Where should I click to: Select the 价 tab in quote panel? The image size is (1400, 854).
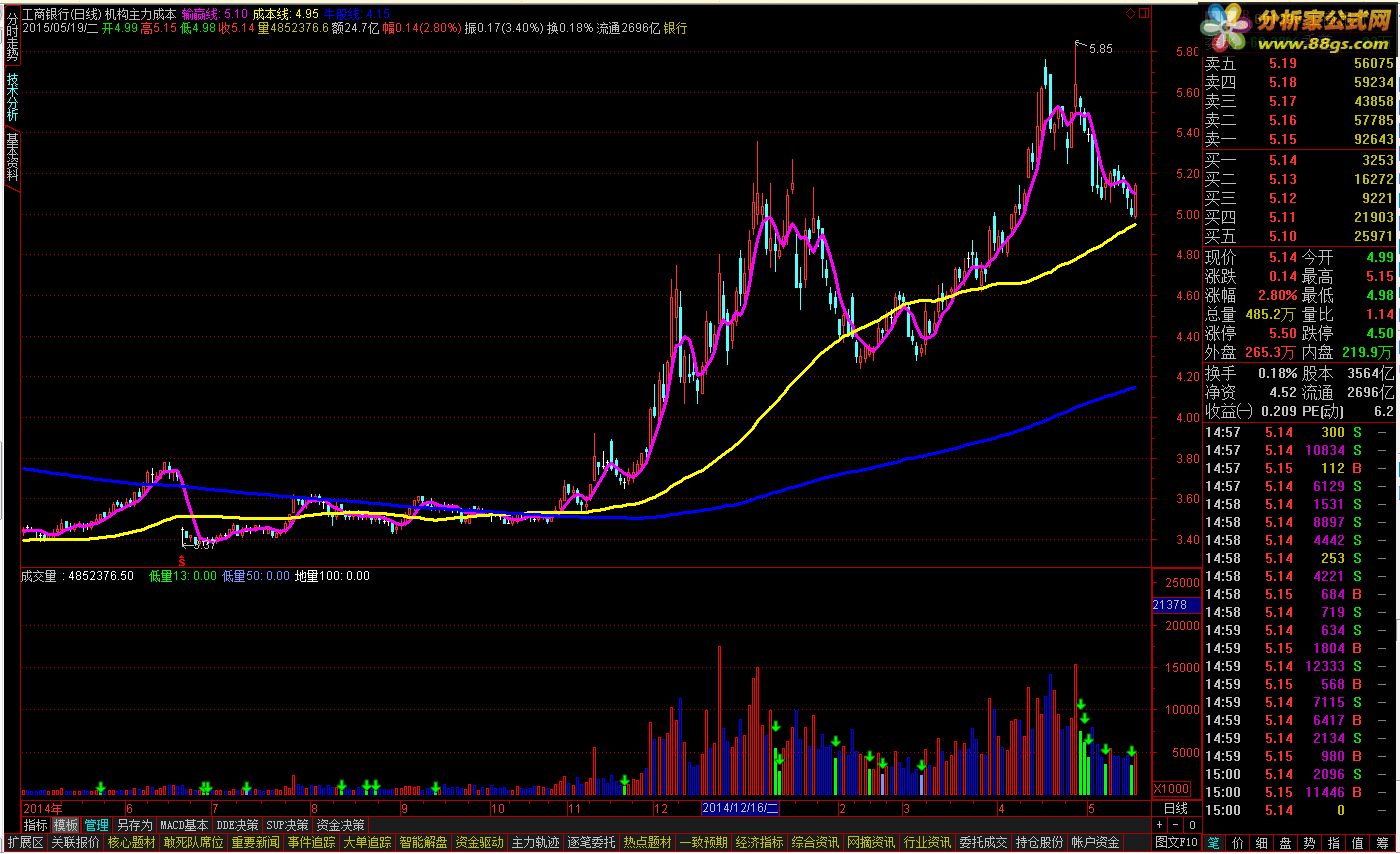(x=1237, y=842)
